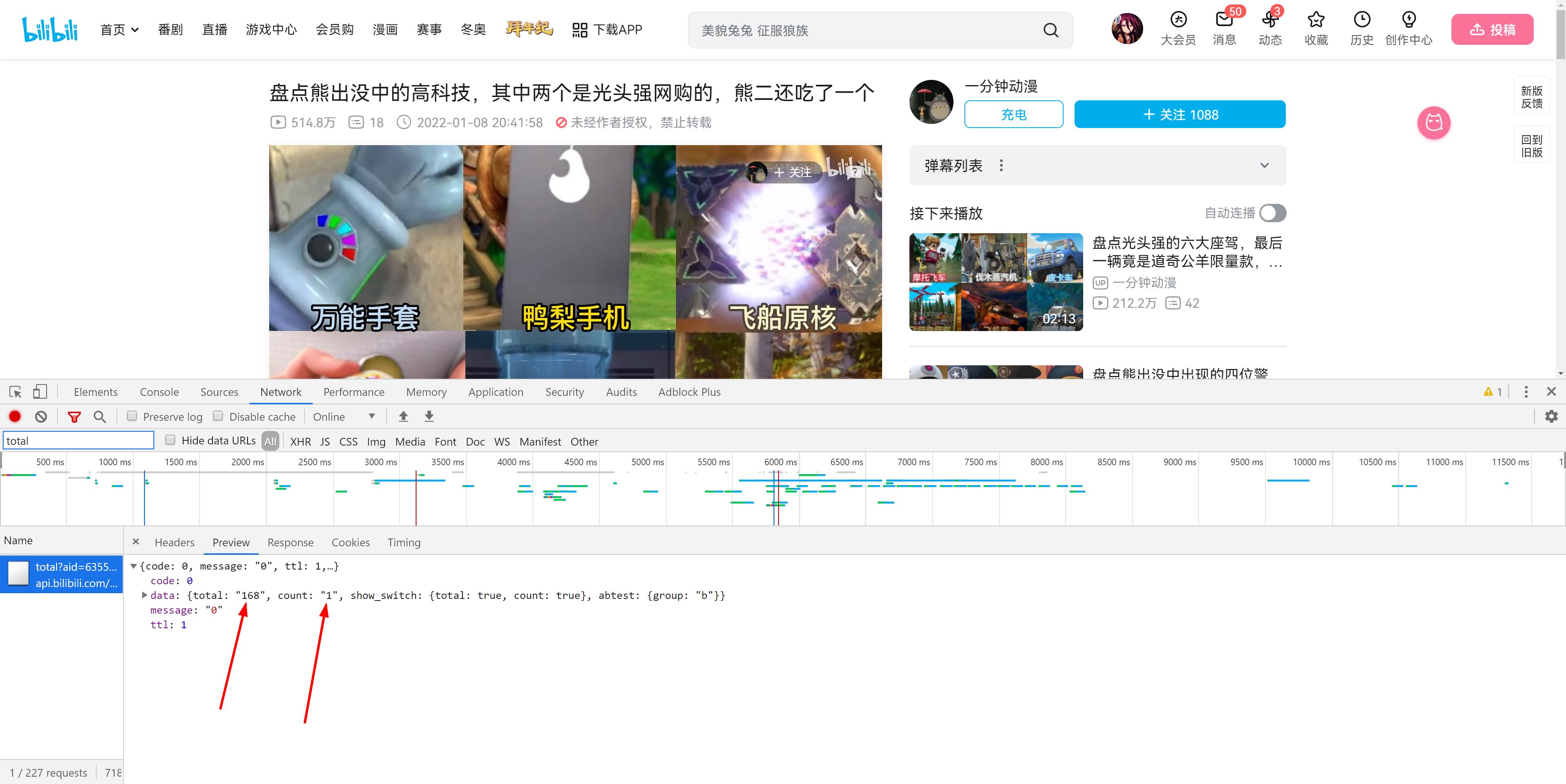Open the 一分钟动漫 uploader avatar
The image size is (1566, 784).
pyautogui.click(x=931, y=102)
